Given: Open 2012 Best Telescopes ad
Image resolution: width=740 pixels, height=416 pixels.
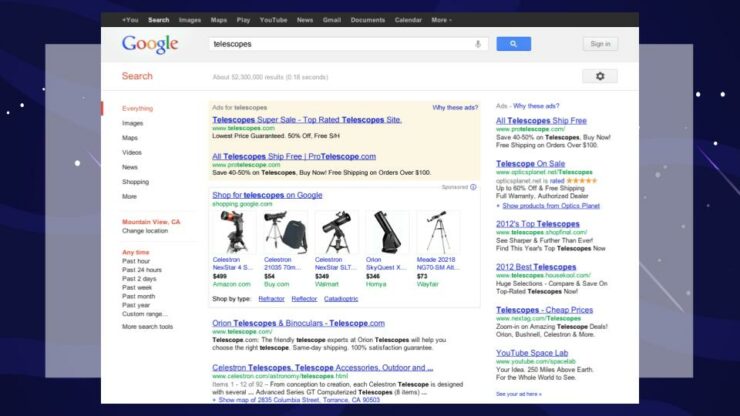Looking at the screenshot, I should click(536, 267).
